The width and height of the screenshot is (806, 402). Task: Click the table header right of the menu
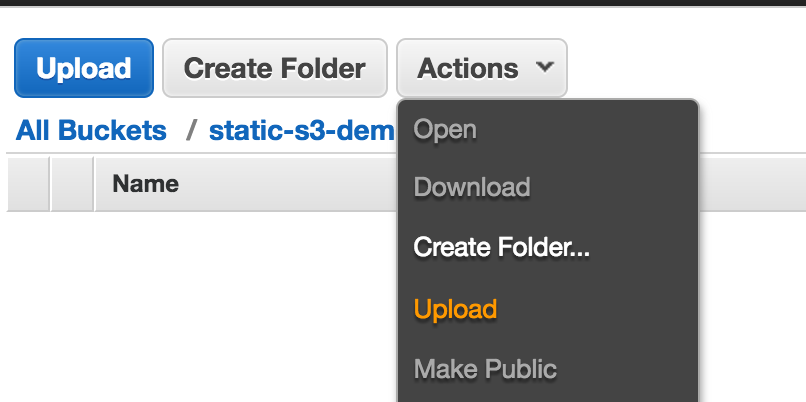pyautogui.click(x=753, y=184)
